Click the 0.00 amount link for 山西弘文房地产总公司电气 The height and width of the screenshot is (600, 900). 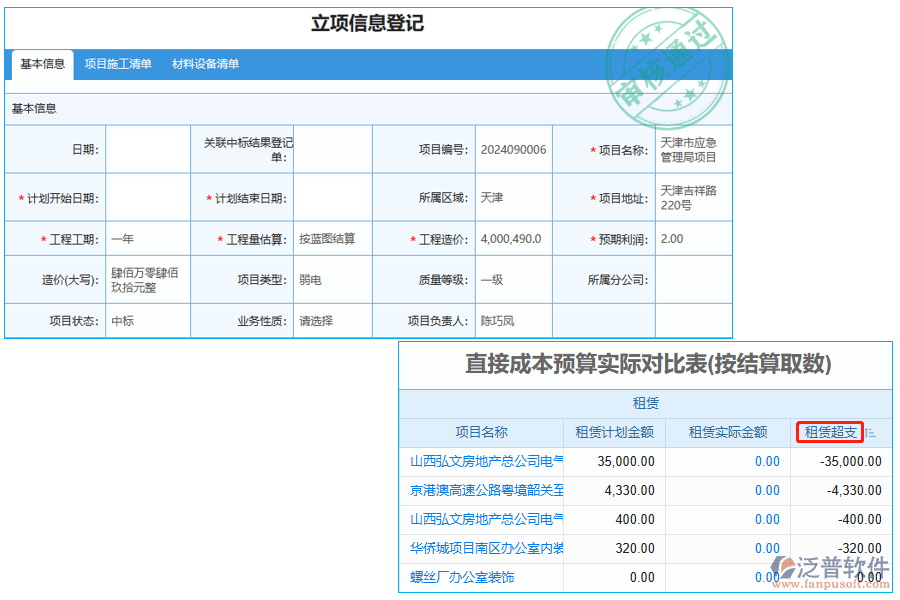766,461
